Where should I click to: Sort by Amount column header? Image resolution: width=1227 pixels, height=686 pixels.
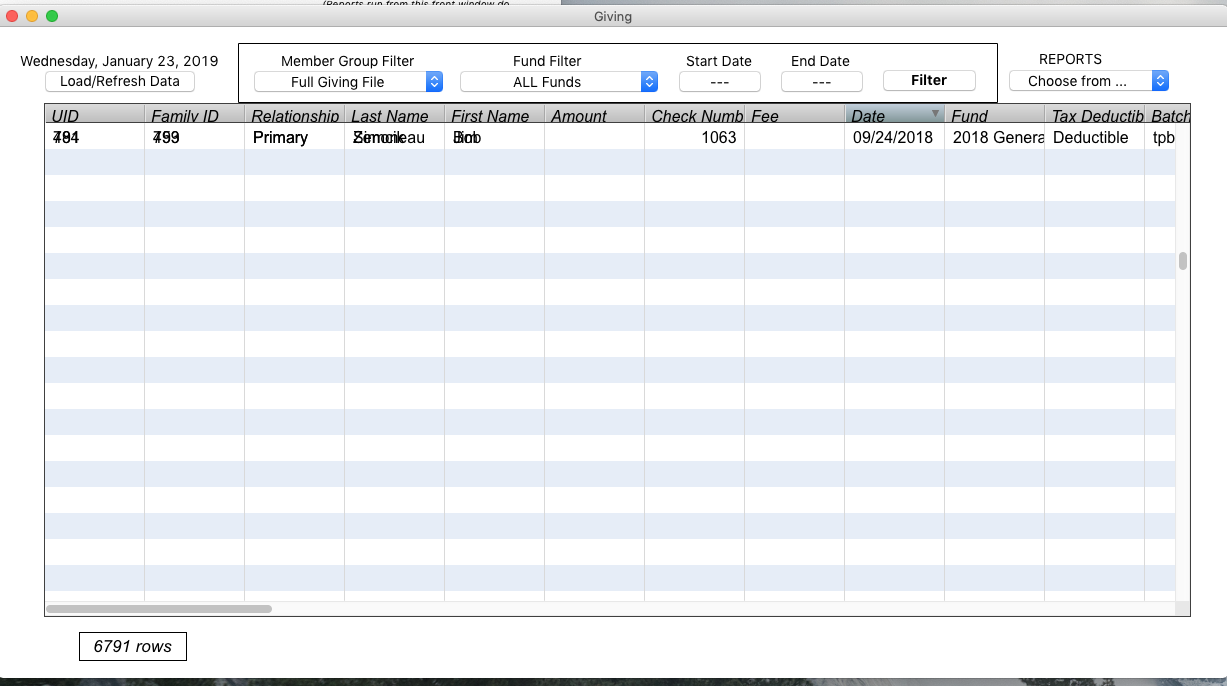click(x=594, y=116)
